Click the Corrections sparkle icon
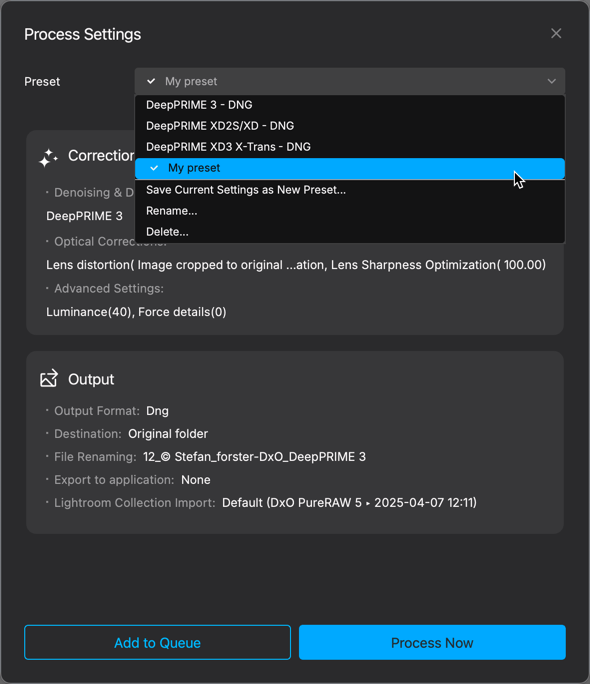590x684 pixels. 48,157
